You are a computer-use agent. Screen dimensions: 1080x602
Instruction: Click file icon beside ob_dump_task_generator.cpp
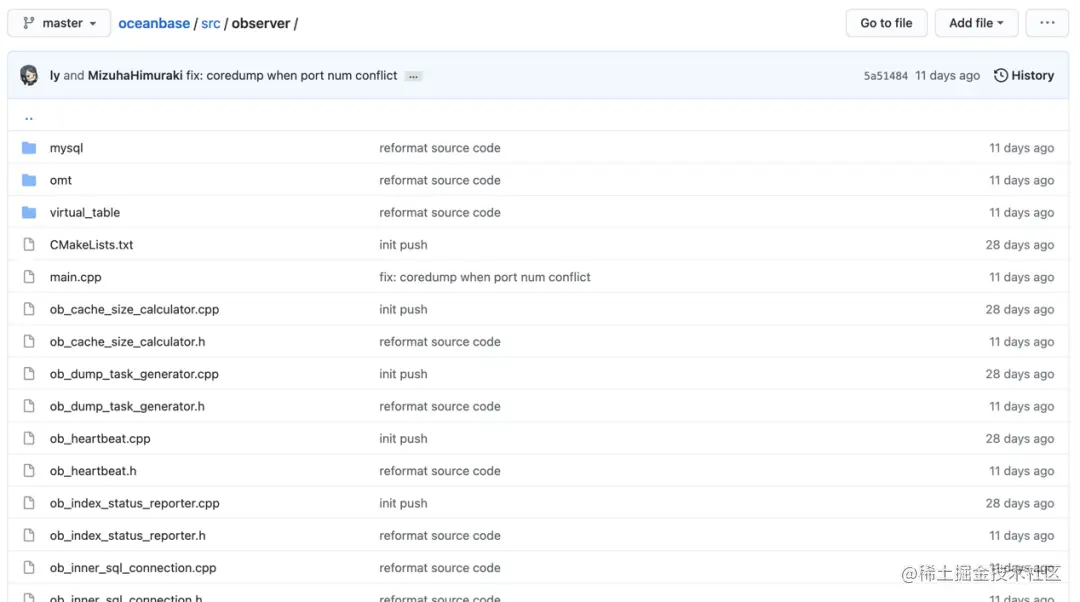[x=29, y=374]
